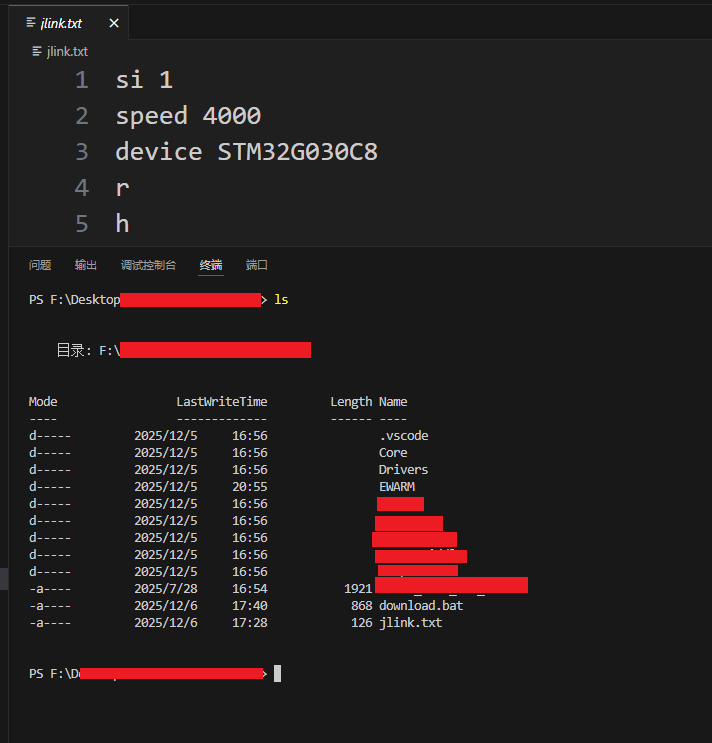Click the 'Core' directory name
The image size is (712, 743).
[393, 453]
